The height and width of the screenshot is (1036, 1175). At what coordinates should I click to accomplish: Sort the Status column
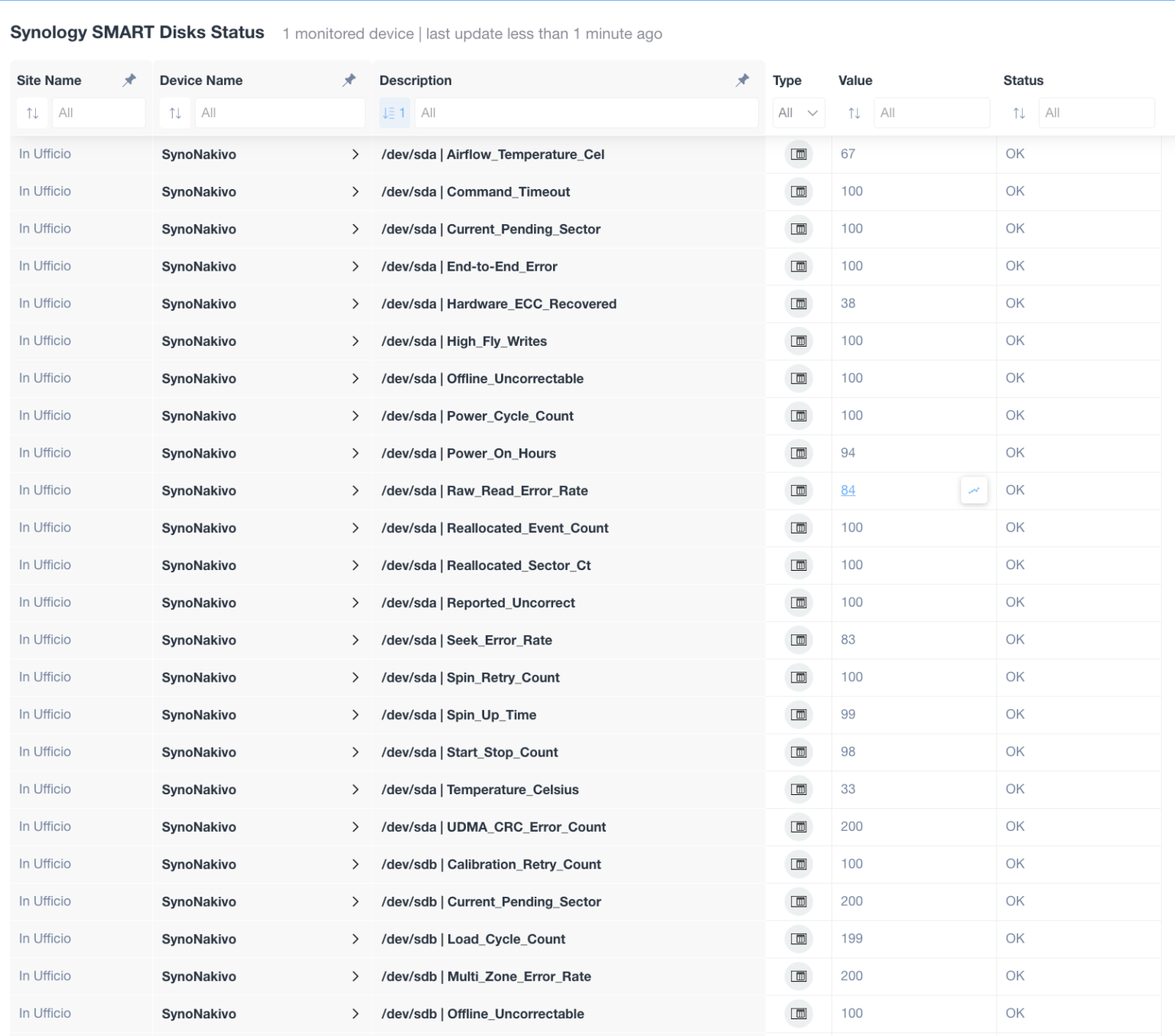point(1017,112)
